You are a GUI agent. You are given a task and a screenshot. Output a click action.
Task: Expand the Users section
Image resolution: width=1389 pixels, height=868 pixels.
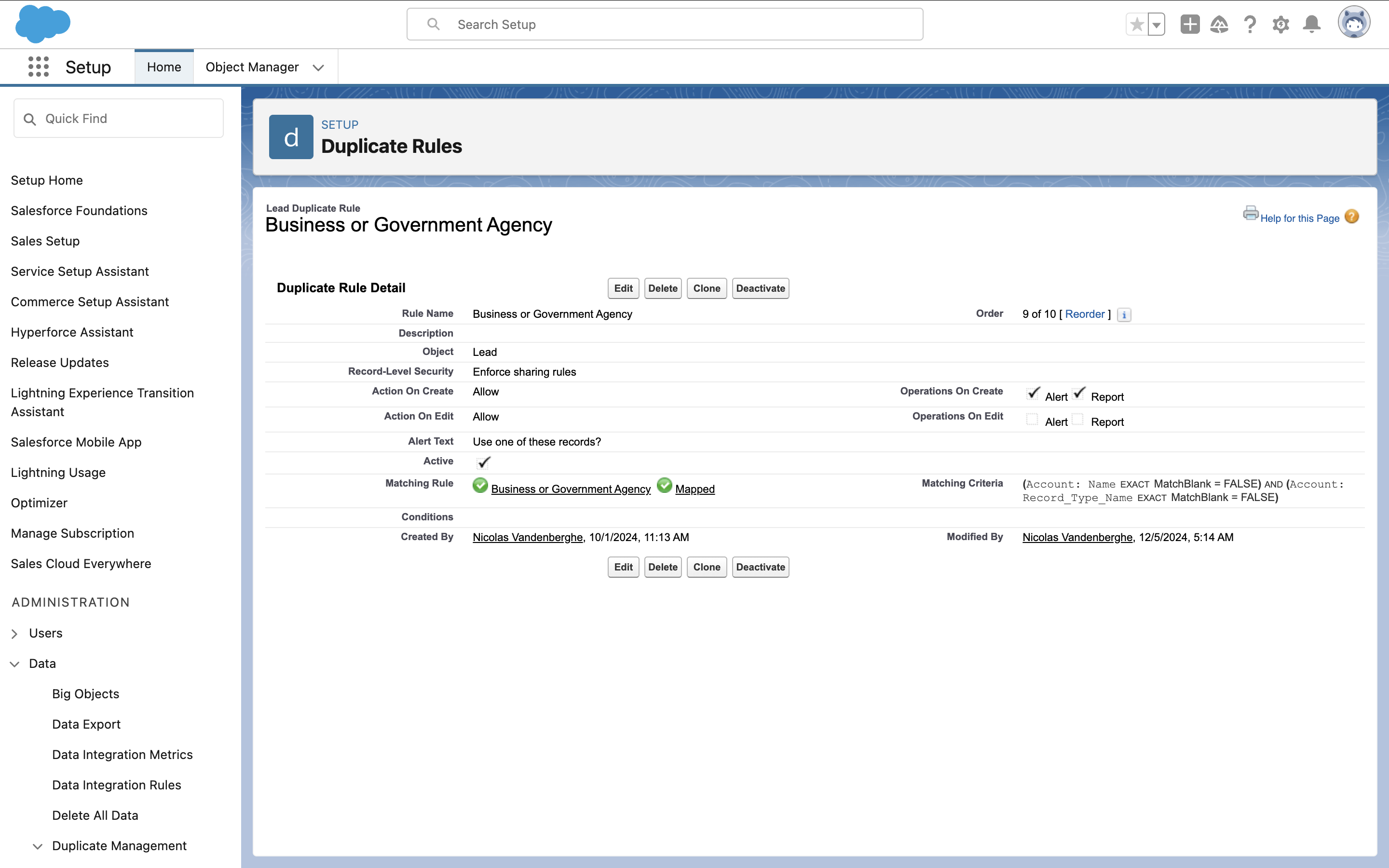pos(15,634)
